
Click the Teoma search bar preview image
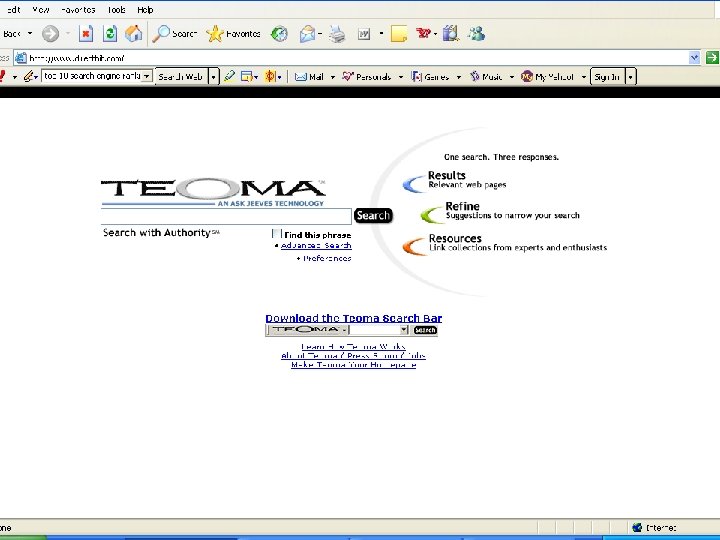point(351,330)
